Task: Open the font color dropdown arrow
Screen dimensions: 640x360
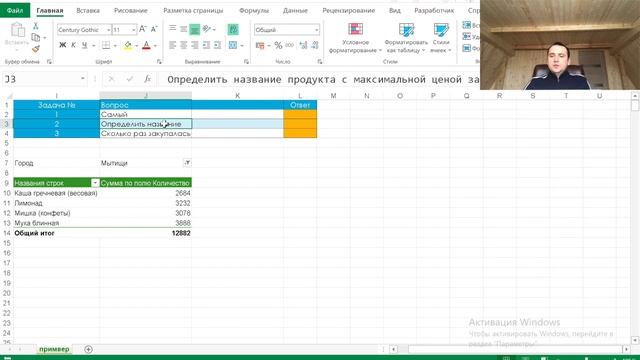Action: click(x=155, y=46)
